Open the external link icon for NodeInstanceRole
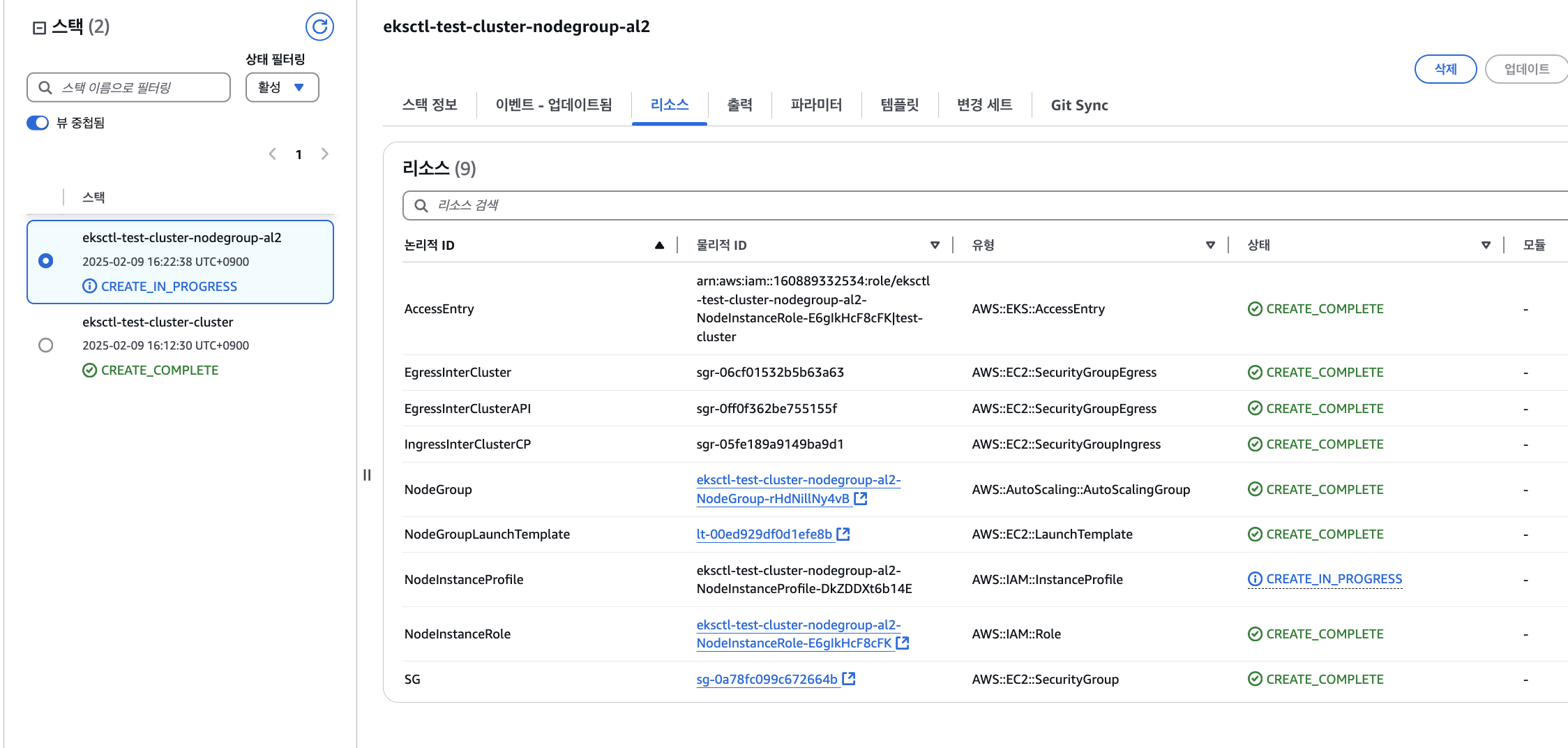 coord(903,643)
